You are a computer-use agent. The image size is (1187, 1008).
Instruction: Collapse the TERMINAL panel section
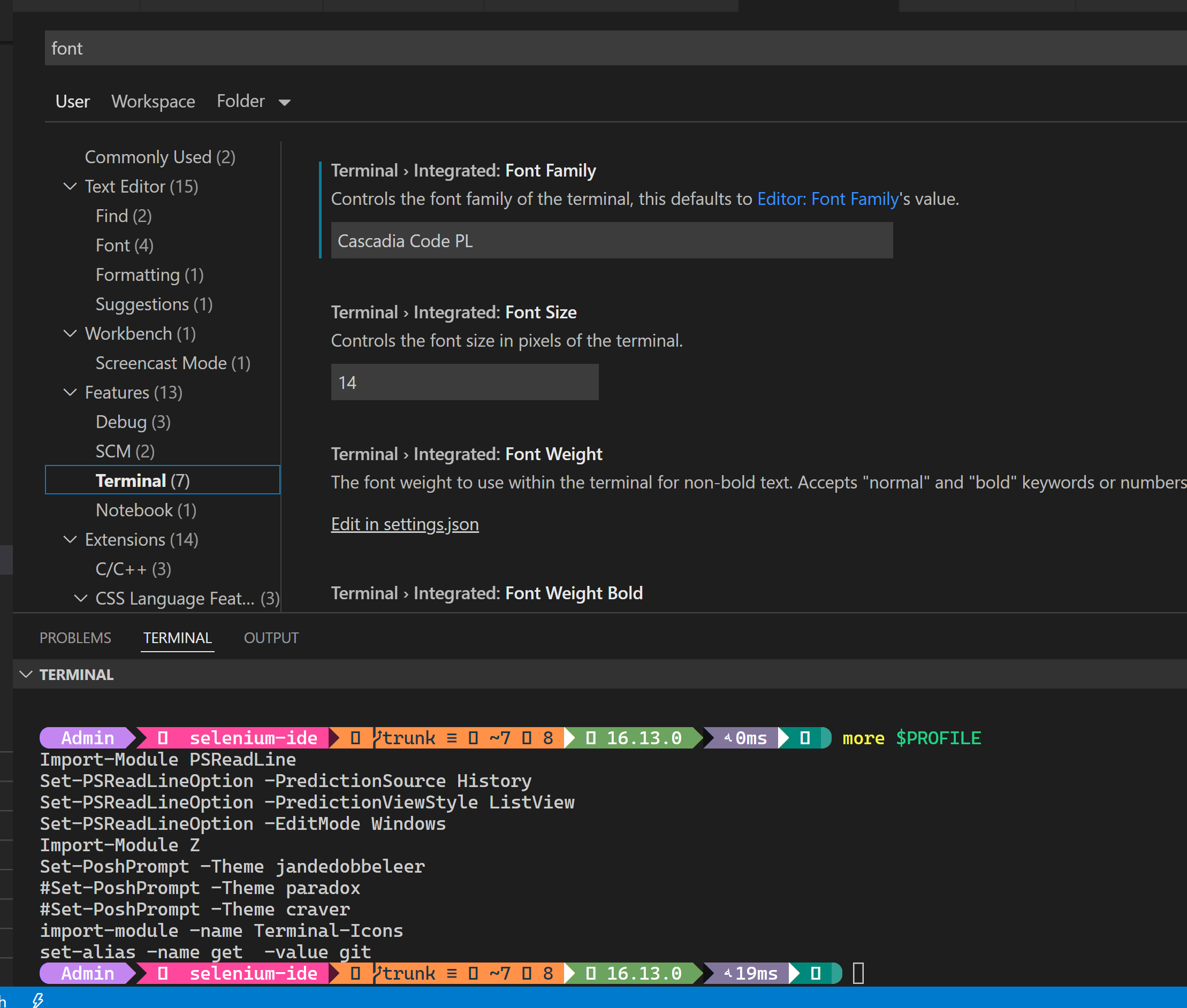26,674
